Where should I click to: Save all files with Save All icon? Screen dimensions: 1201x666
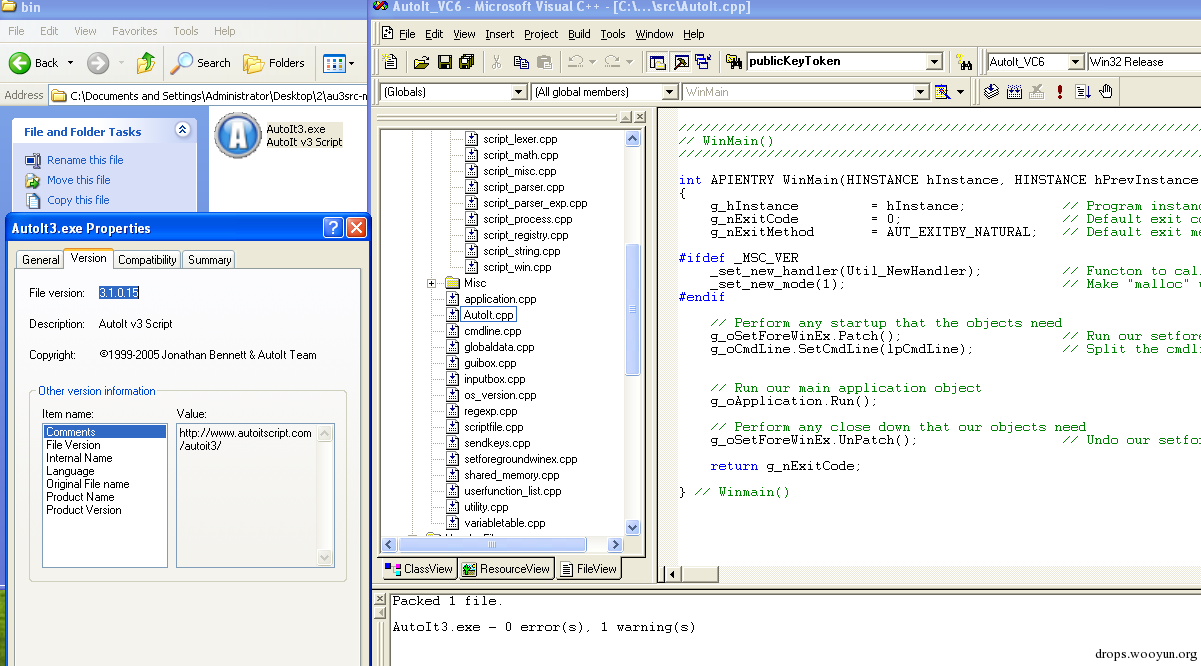(x=466, y=61)
